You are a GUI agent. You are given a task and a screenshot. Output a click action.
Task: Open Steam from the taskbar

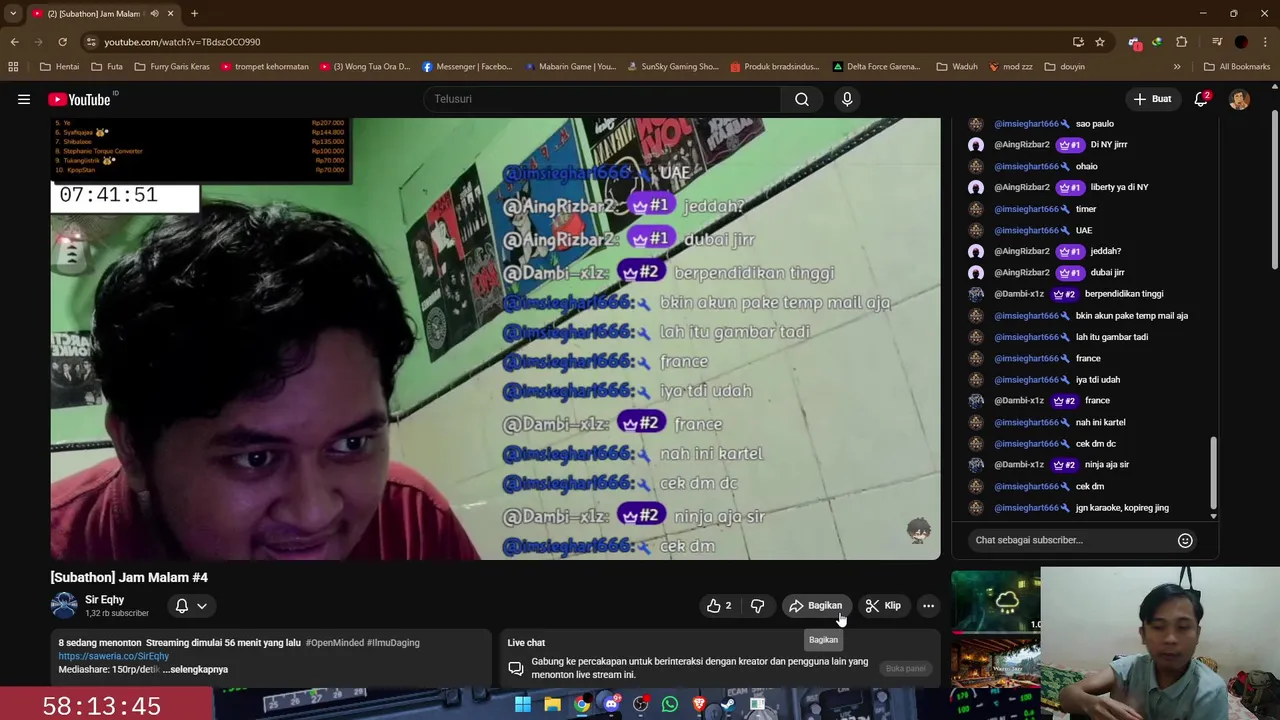click(728, 705)
